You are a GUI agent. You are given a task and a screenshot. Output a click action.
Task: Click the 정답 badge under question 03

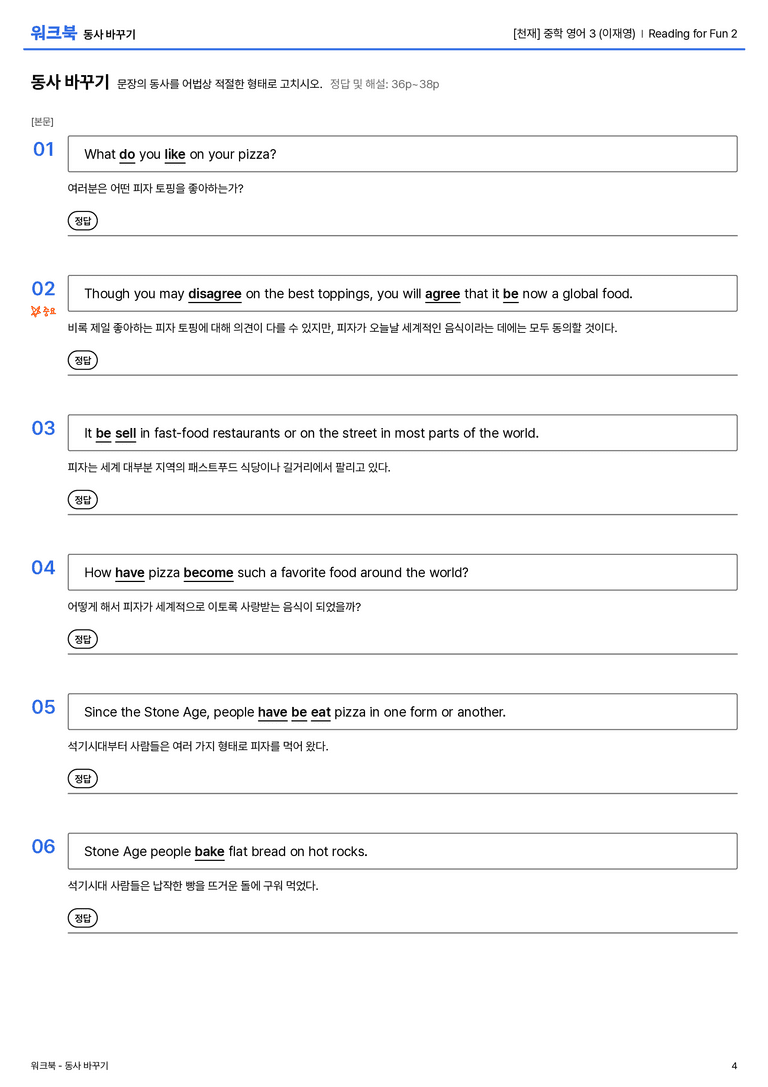coord(82,499)
